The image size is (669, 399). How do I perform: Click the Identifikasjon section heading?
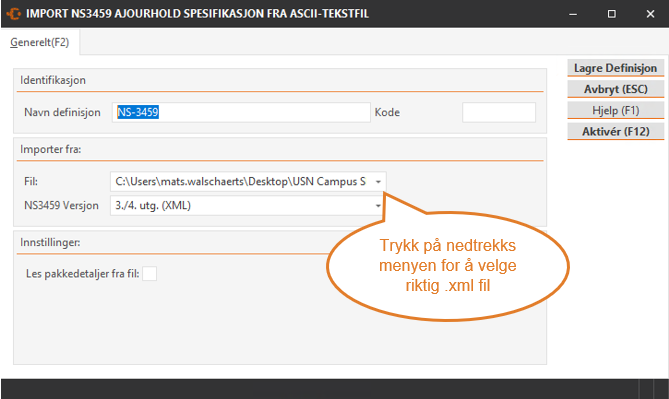click(x=53, y=80)
